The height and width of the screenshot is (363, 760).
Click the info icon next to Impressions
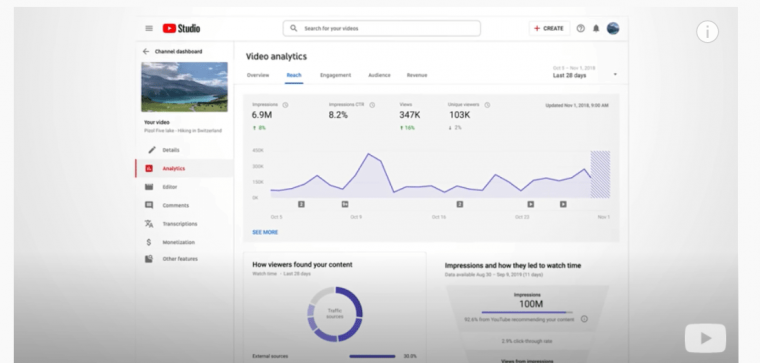(x=285, y=105)
